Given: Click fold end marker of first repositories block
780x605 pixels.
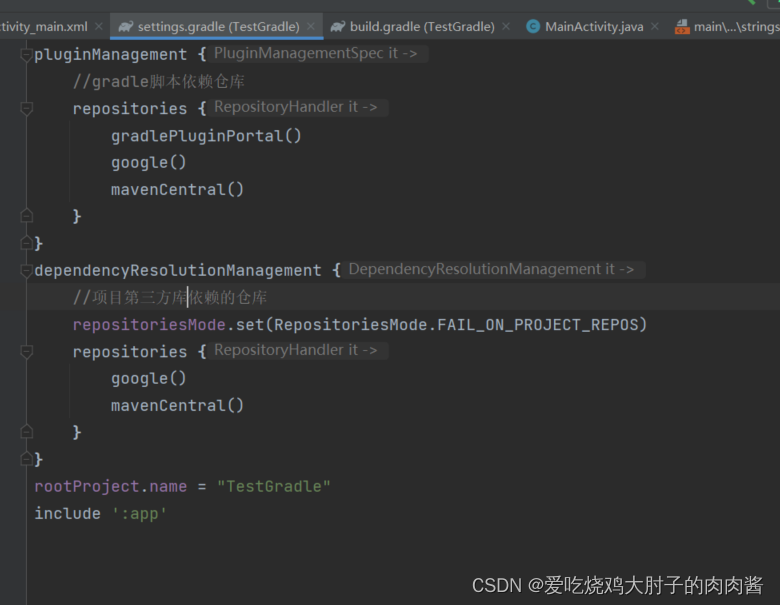Looking at the screenshot, I should pyautogui.click(x=26, y=215).
